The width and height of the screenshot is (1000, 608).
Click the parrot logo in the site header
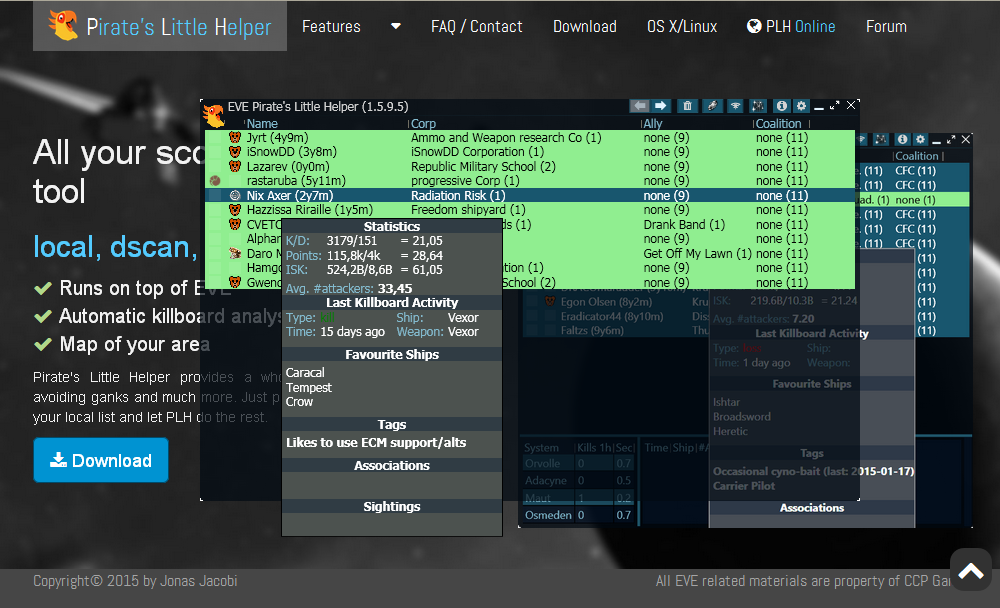[x=63, y=25]
